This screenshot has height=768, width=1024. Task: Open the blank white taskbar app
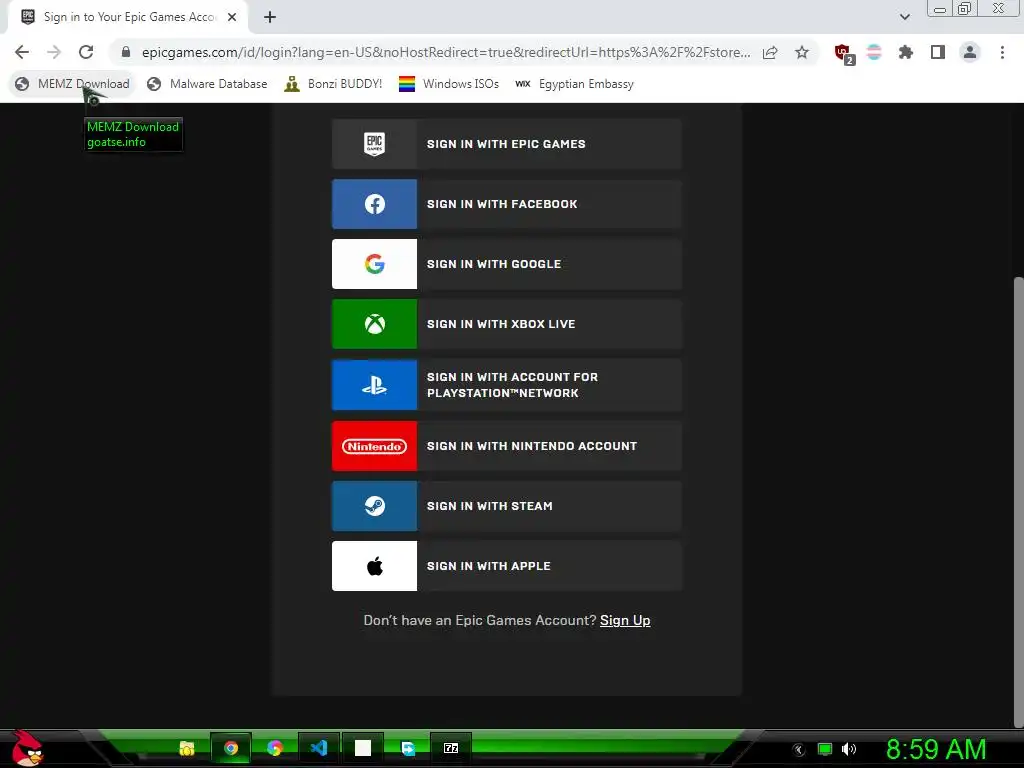363,748
